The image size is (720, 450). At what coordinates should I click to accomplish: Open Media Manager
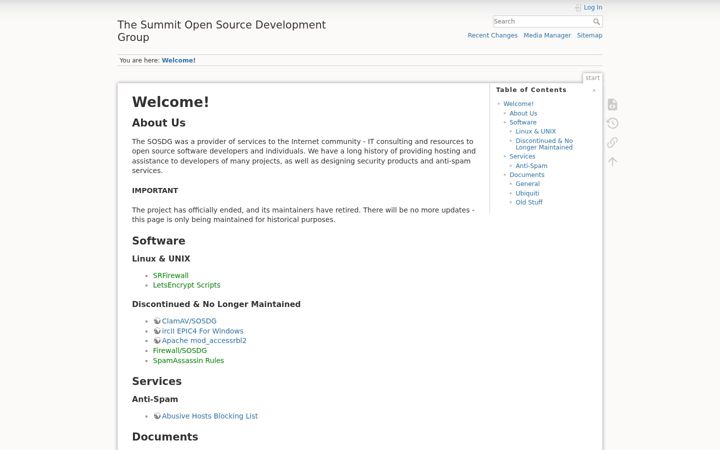(x=547, y=35)
